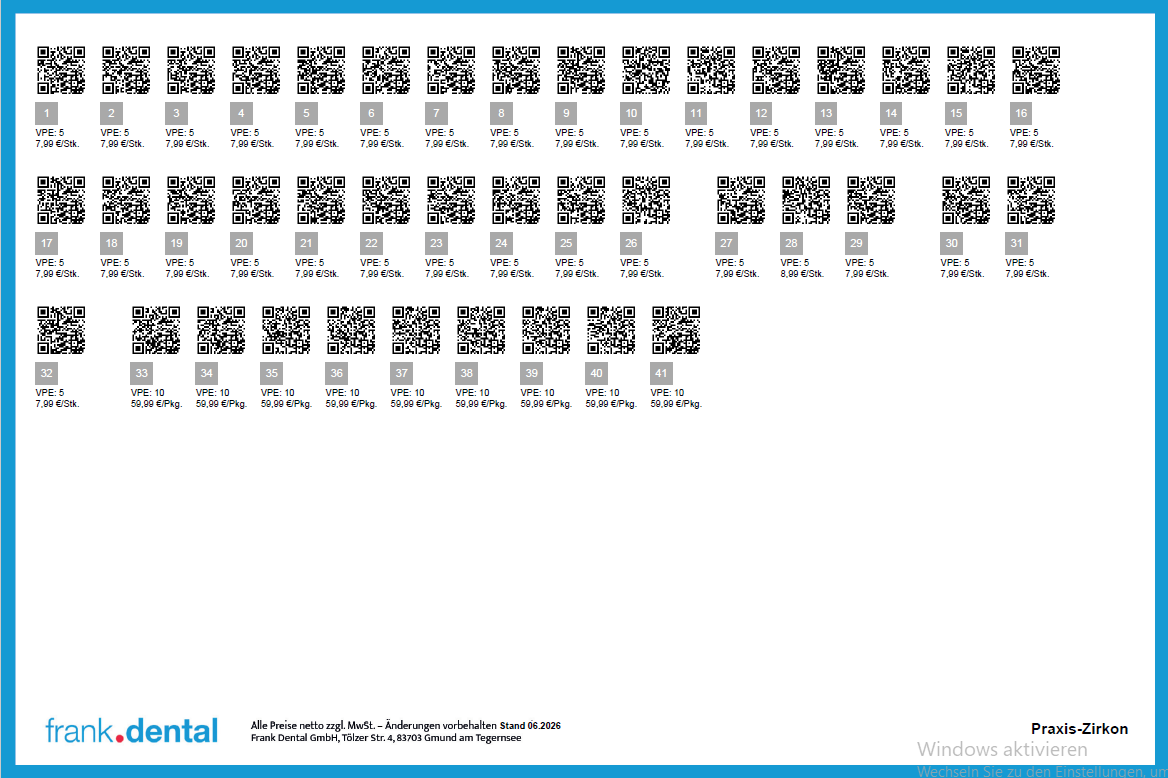The height and width of the screenshot is (778, 1168).
Task: Select the QR code above number 29
Action: pos(871,200)
